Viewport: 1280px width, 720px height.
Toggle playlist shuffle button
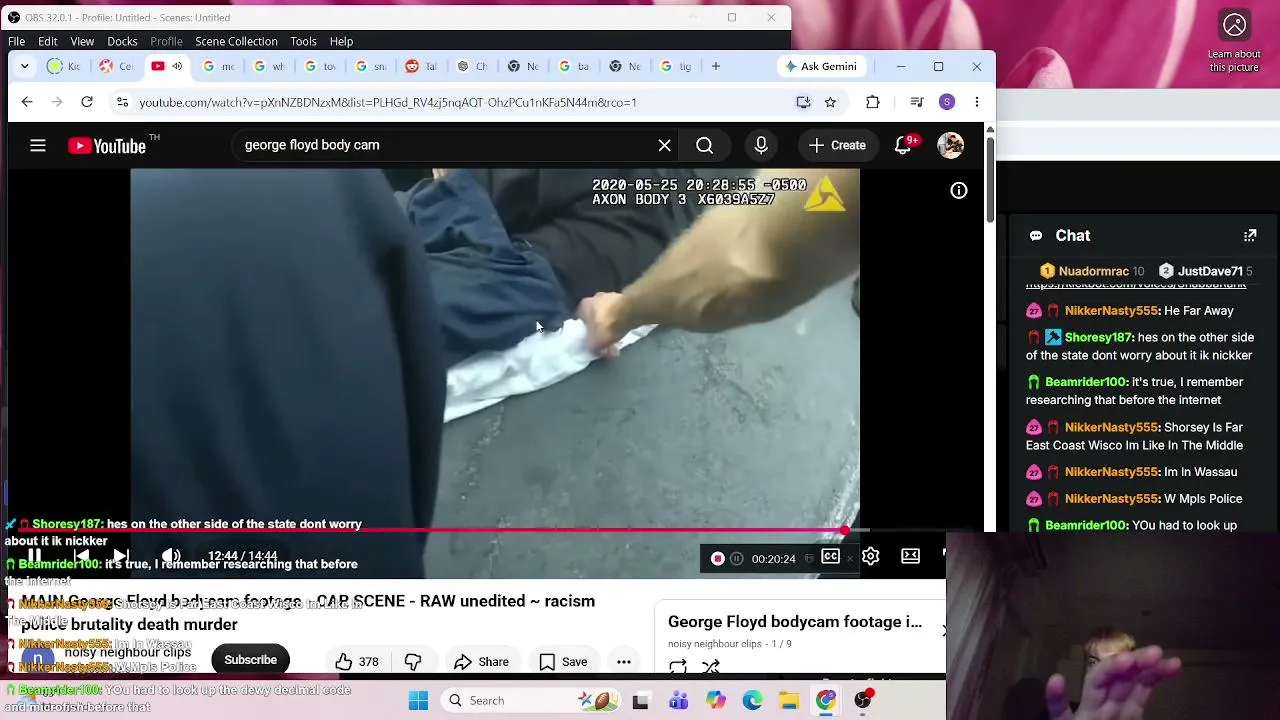coord(711,666)
